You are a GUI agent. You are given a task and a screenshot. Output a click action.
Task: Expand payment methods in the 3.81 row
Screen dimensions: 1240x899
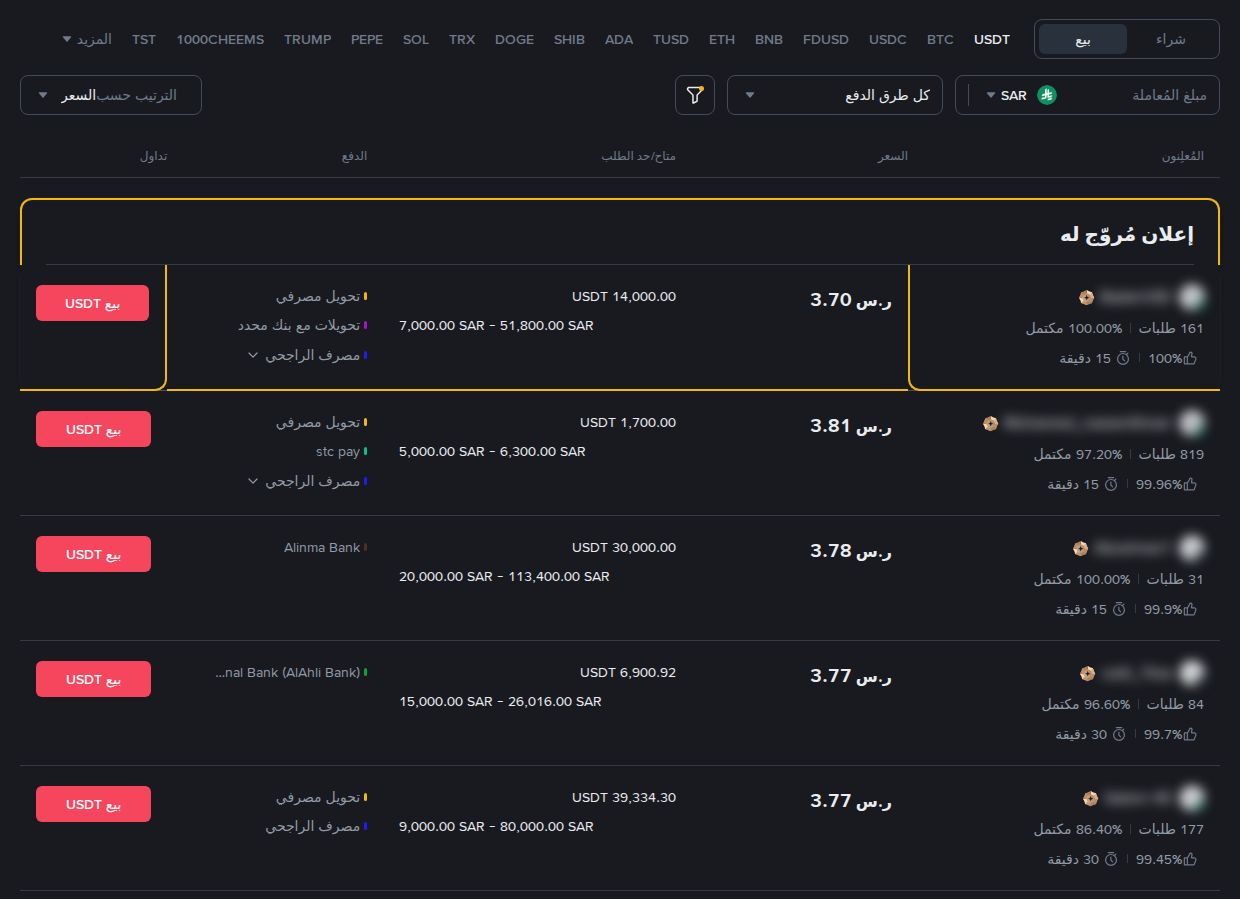253,481
